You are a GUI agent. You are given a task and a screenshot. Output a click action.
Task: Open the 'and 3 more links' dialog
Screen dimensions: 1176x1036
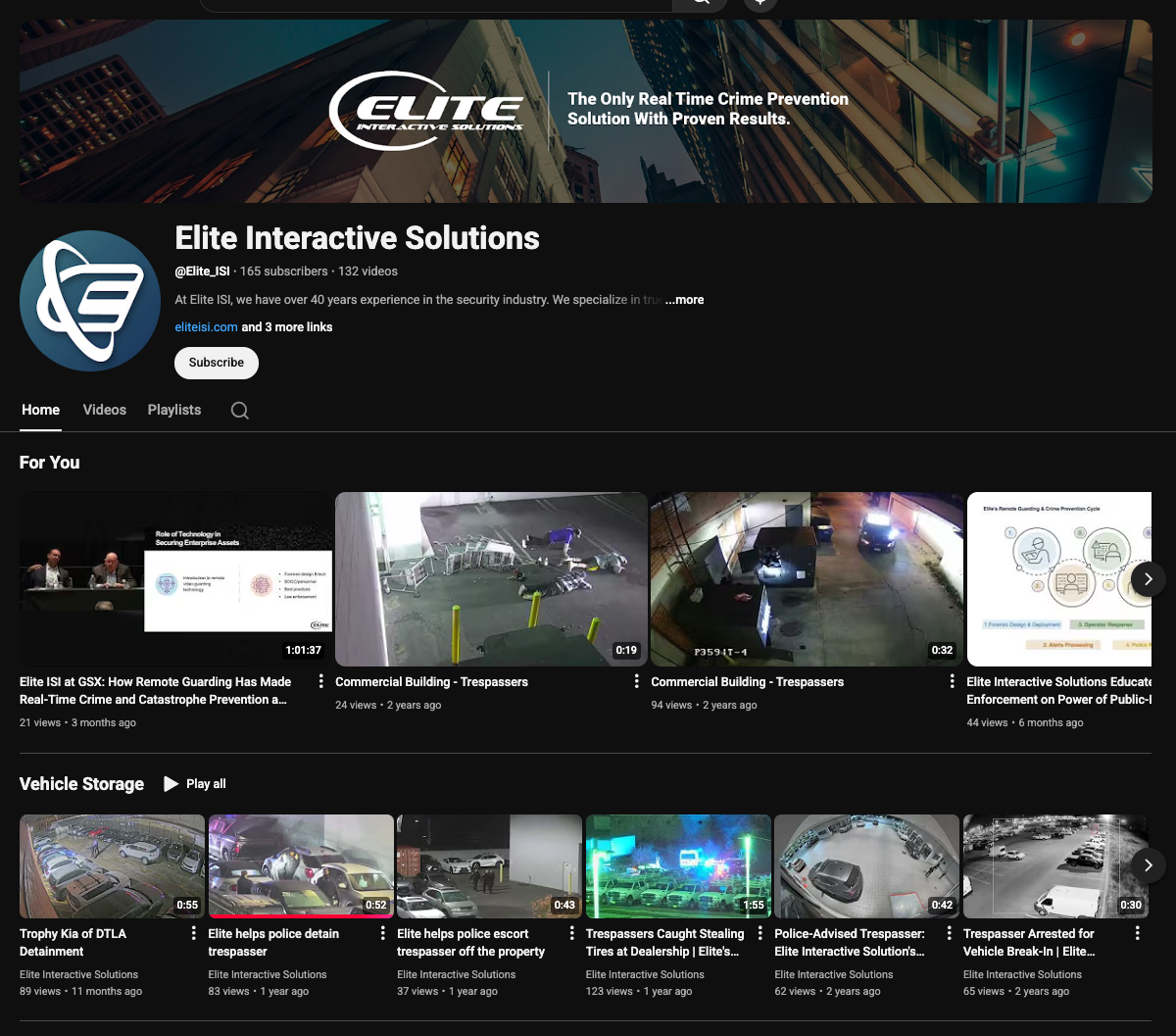tap(287, 327)
